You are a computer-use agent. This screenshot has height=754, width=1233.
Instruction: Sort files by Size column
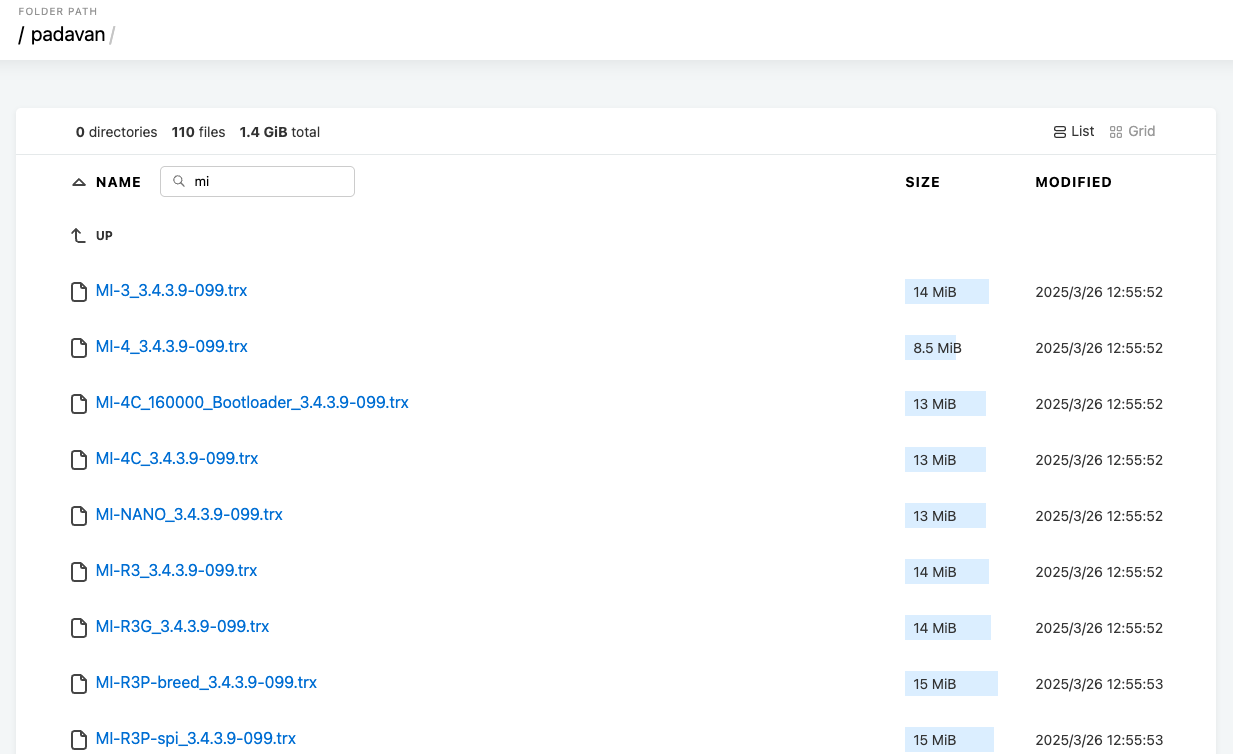coord(922,182)
